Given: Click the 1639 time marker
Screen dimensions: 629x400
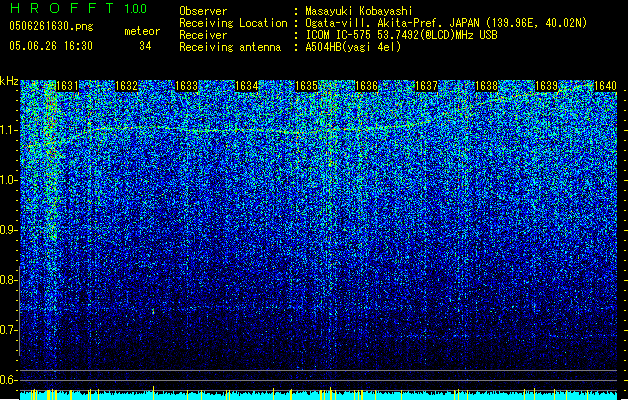Looking at the screenshot, I should 546,86.
